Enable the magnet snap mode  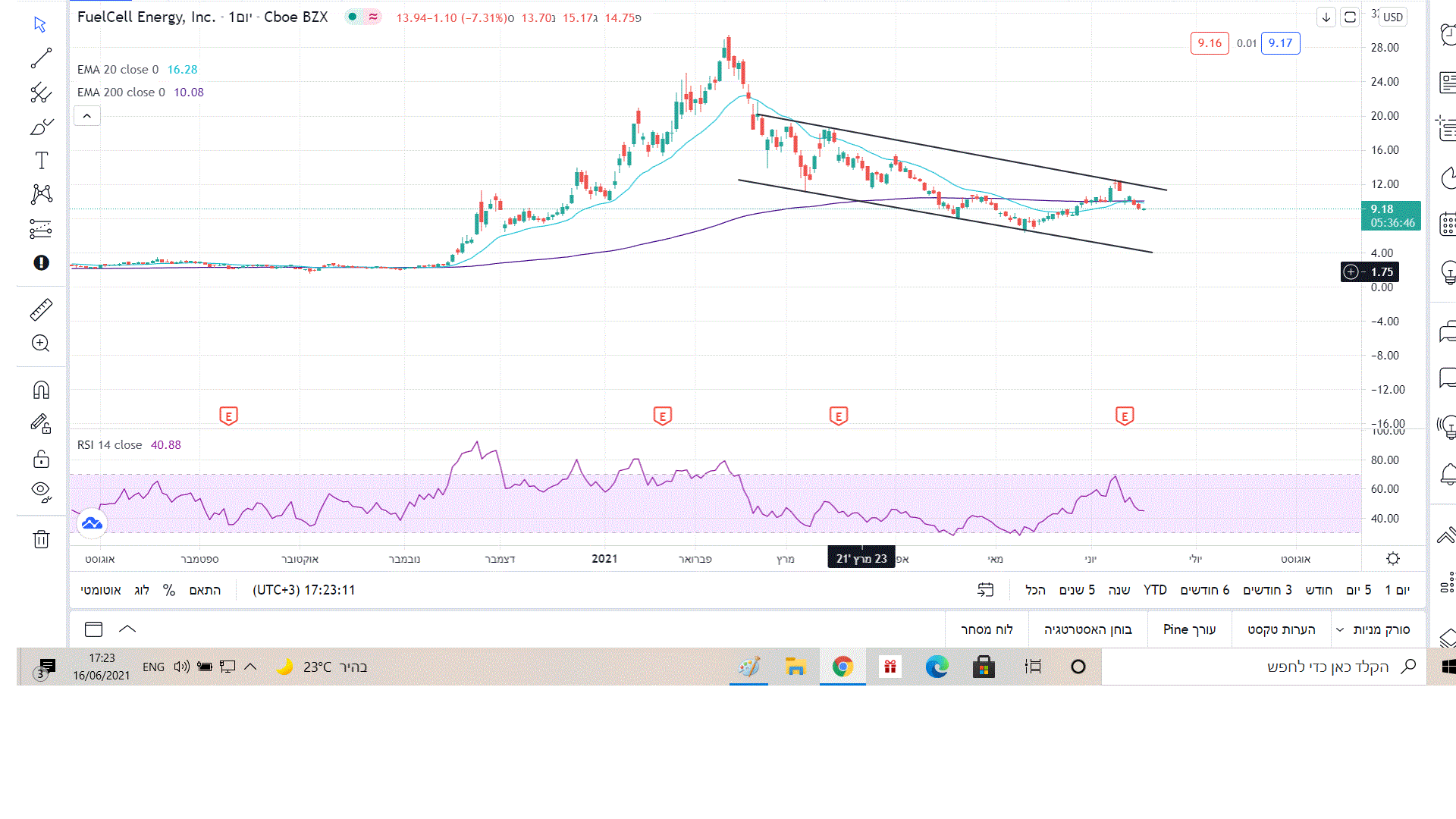coord(41,390)
